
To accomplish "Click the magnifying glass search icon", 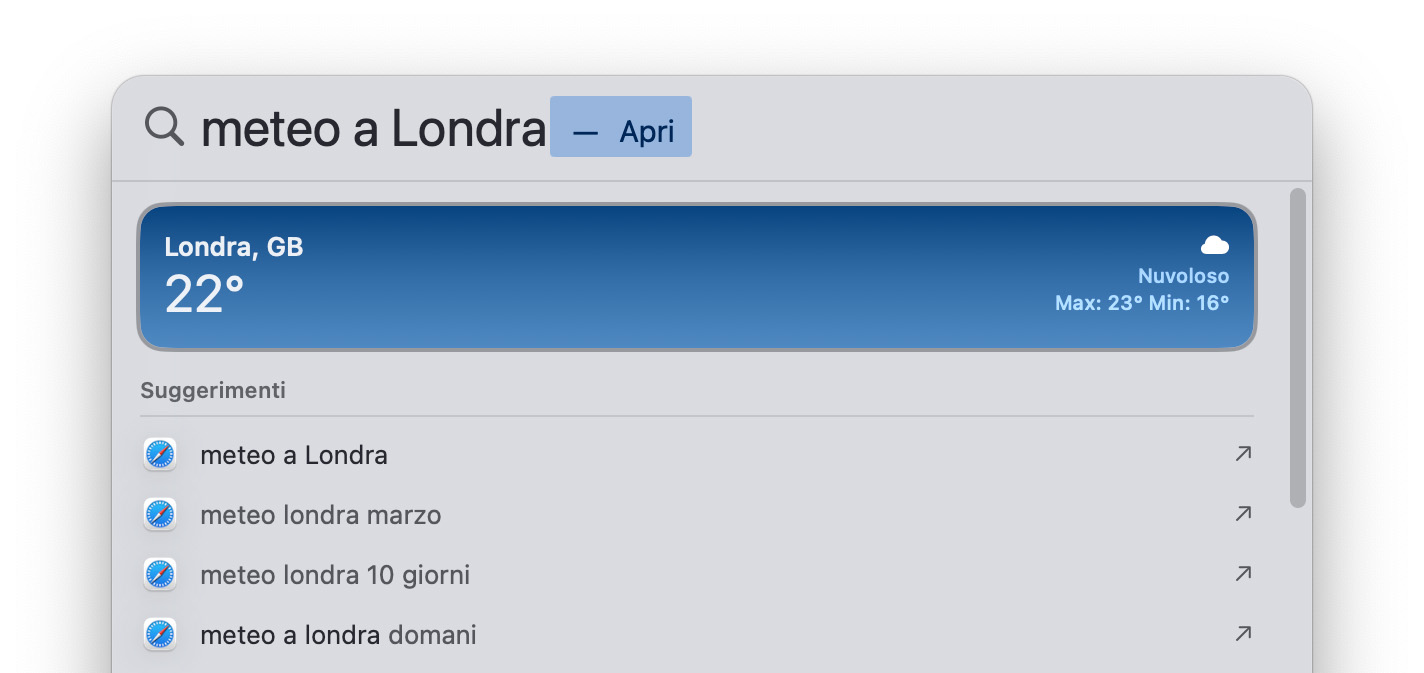I will 165,127.
